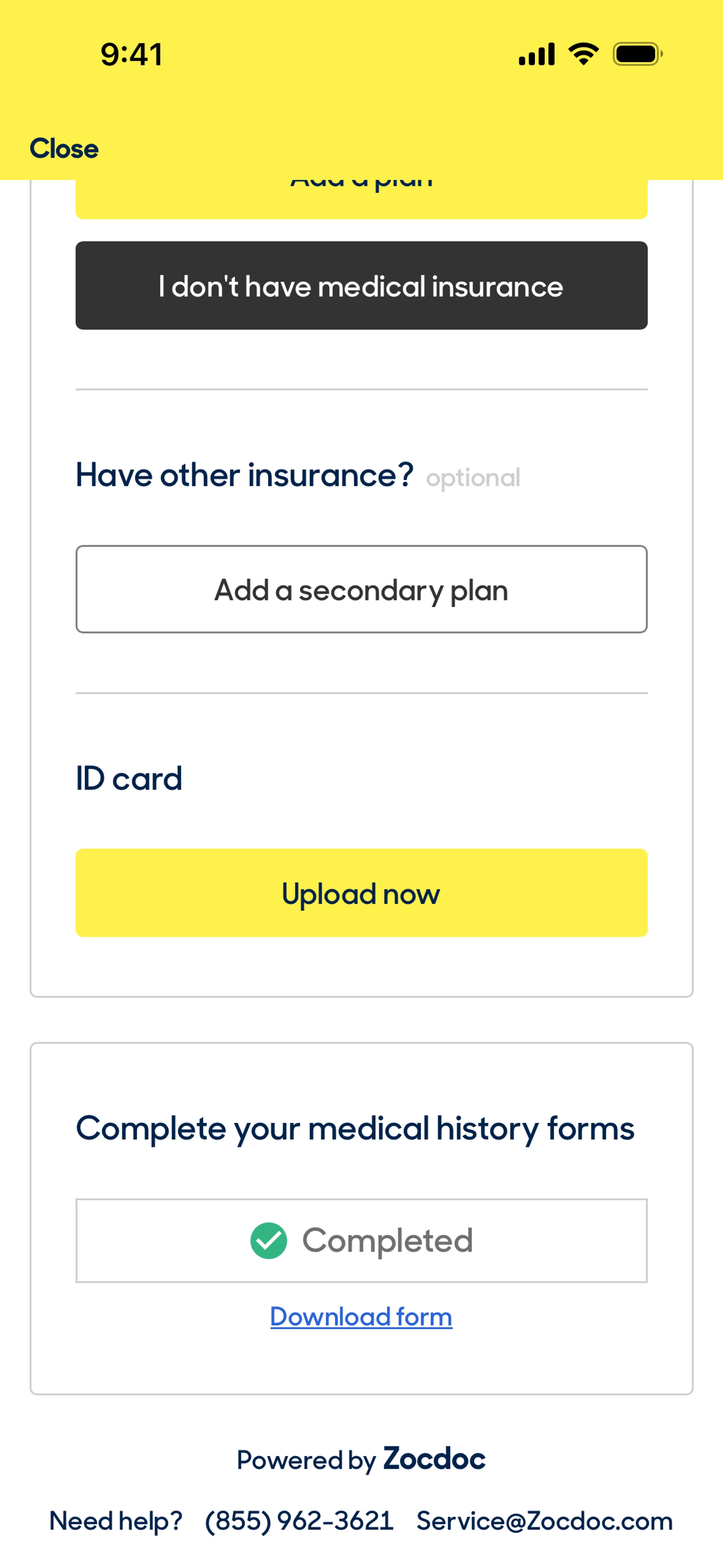The height and width of the screenshot is (1568, 723).
Task: Tap the Have other insurance? heading
Action: click(x=245, y=475)
